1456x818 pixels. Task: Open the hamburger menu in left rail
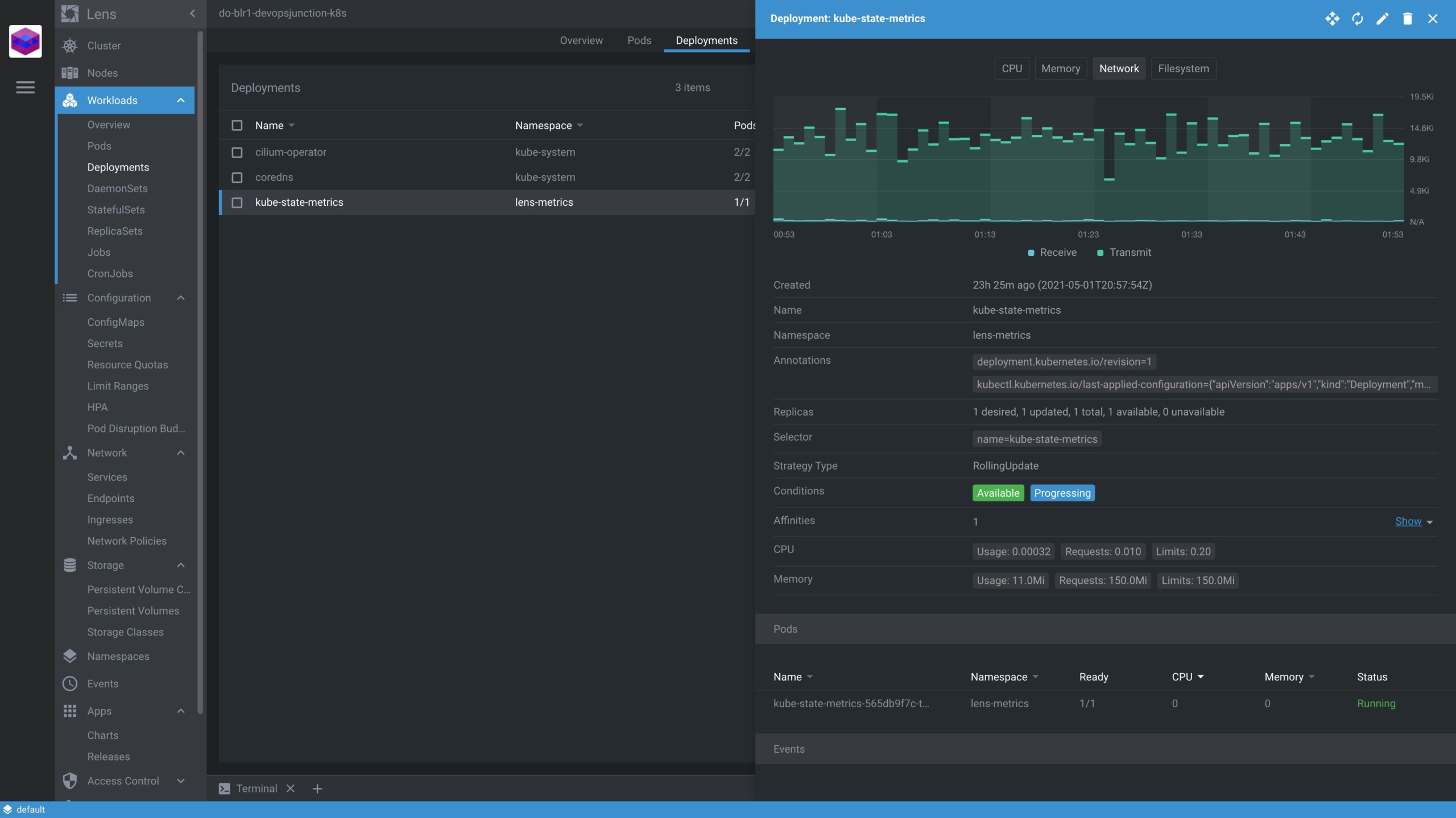pos(25,88)
